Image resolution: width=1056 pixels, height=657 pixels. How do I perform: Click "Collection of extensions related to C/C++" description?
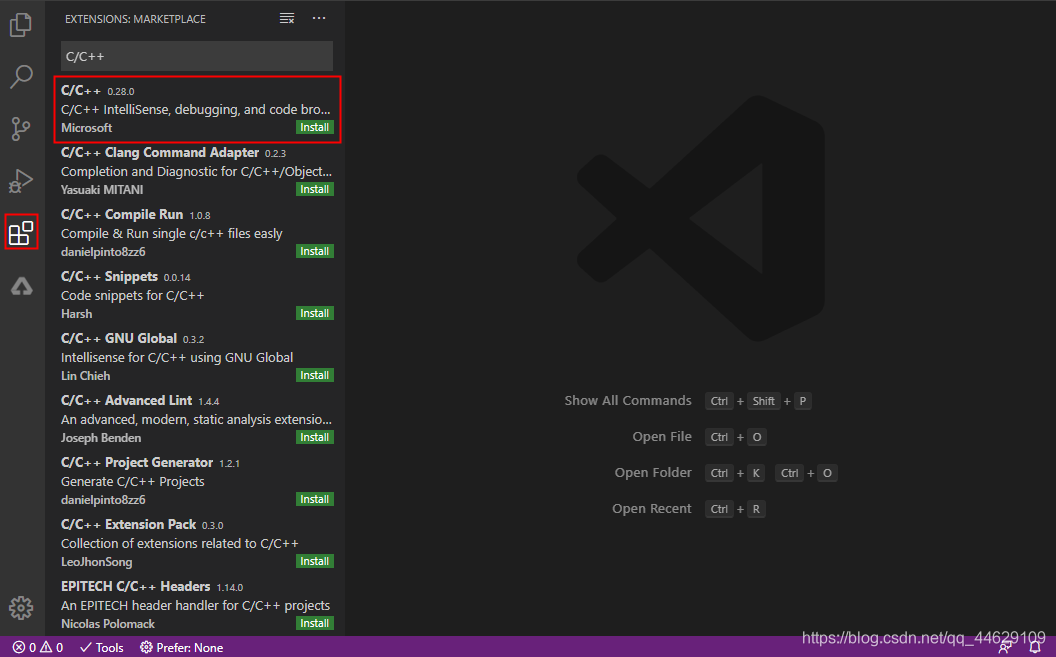(x=180, y=543)
